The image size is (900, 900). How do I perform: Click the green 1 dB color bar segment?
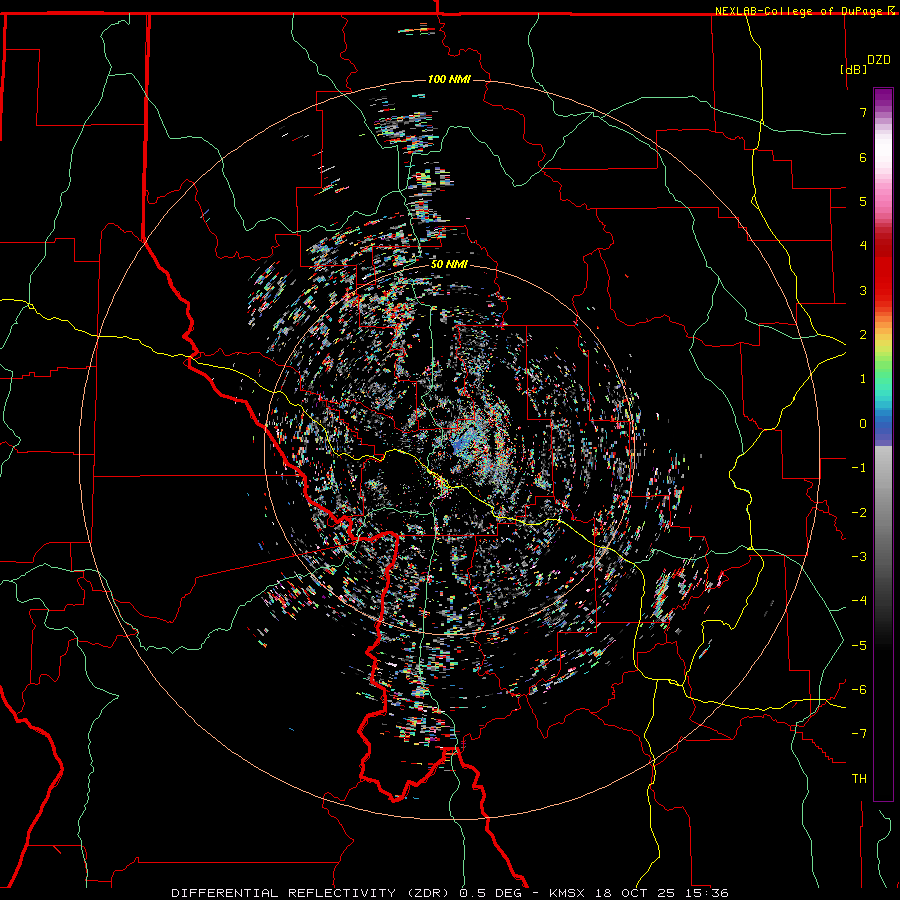point(883,379)
